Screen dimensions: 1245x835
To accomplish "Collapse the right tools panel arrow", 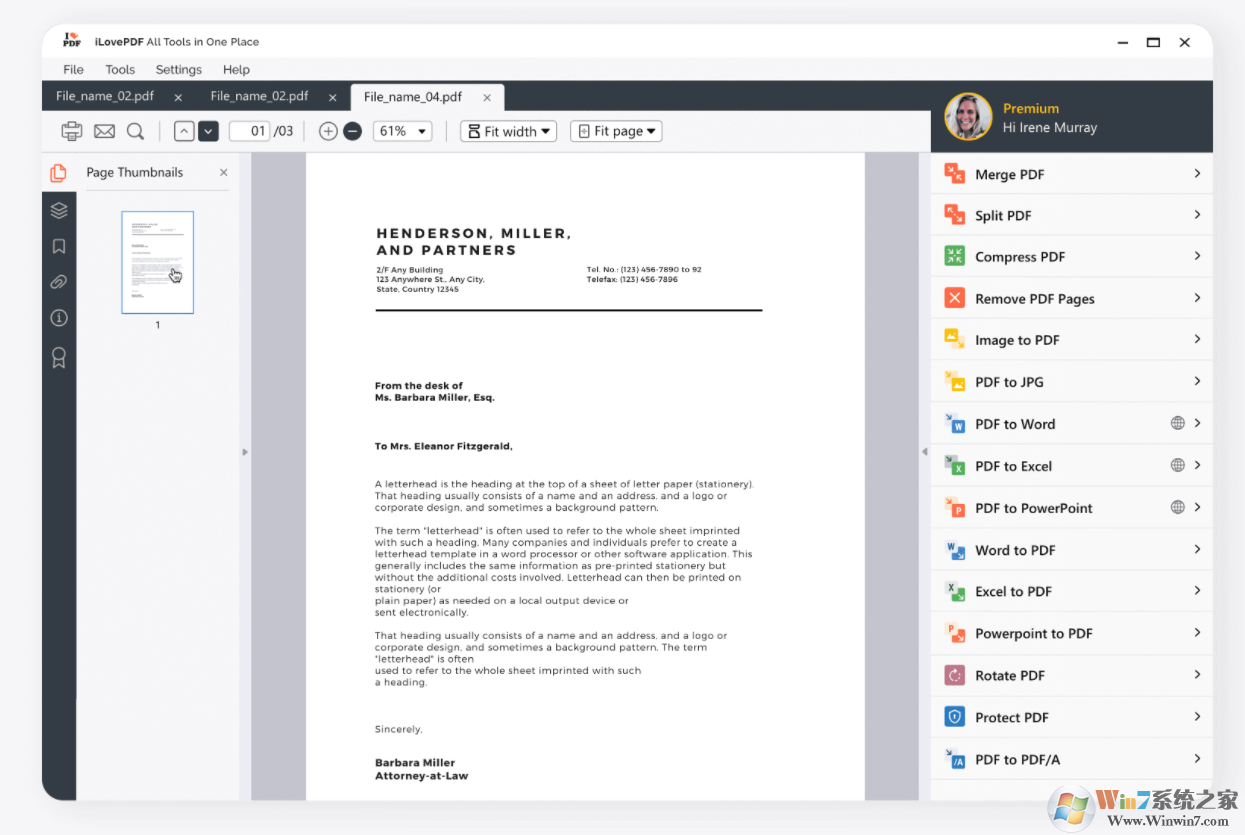I will [x=924, y=452].
